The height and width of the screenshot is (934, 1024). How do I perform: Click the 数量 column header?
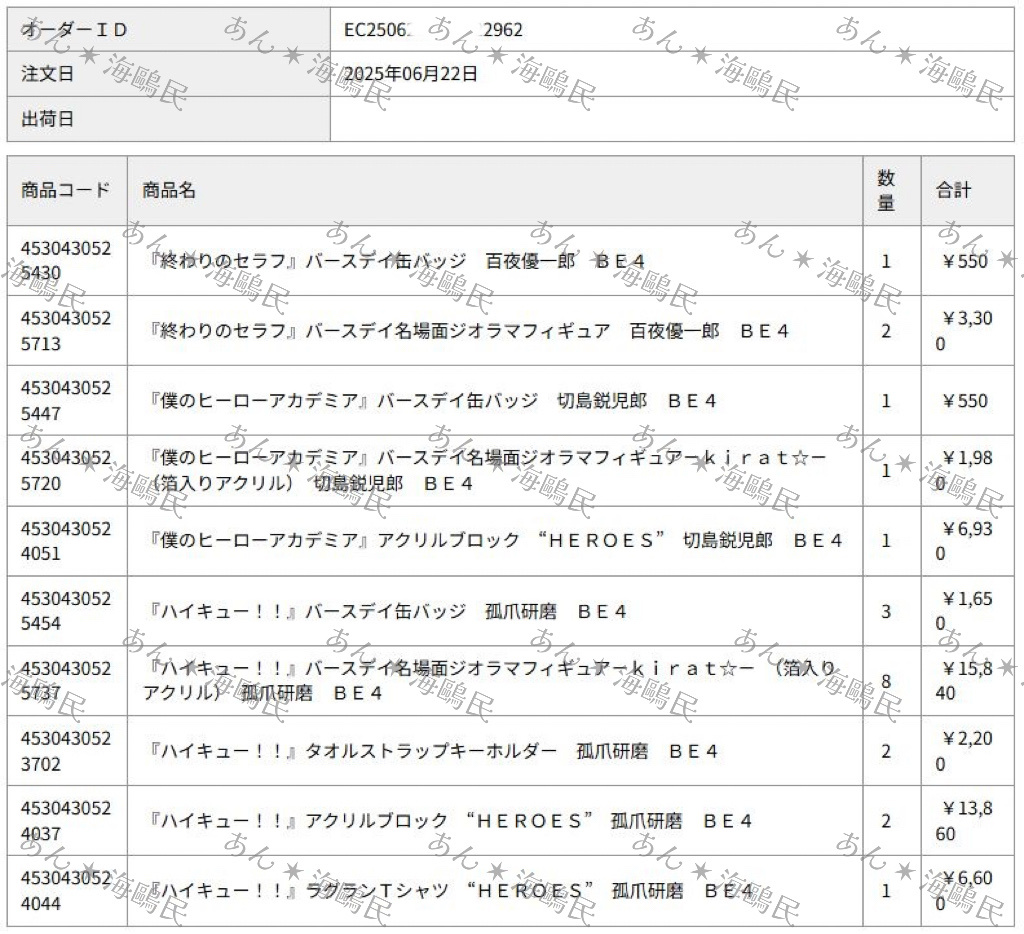(892, 191)
